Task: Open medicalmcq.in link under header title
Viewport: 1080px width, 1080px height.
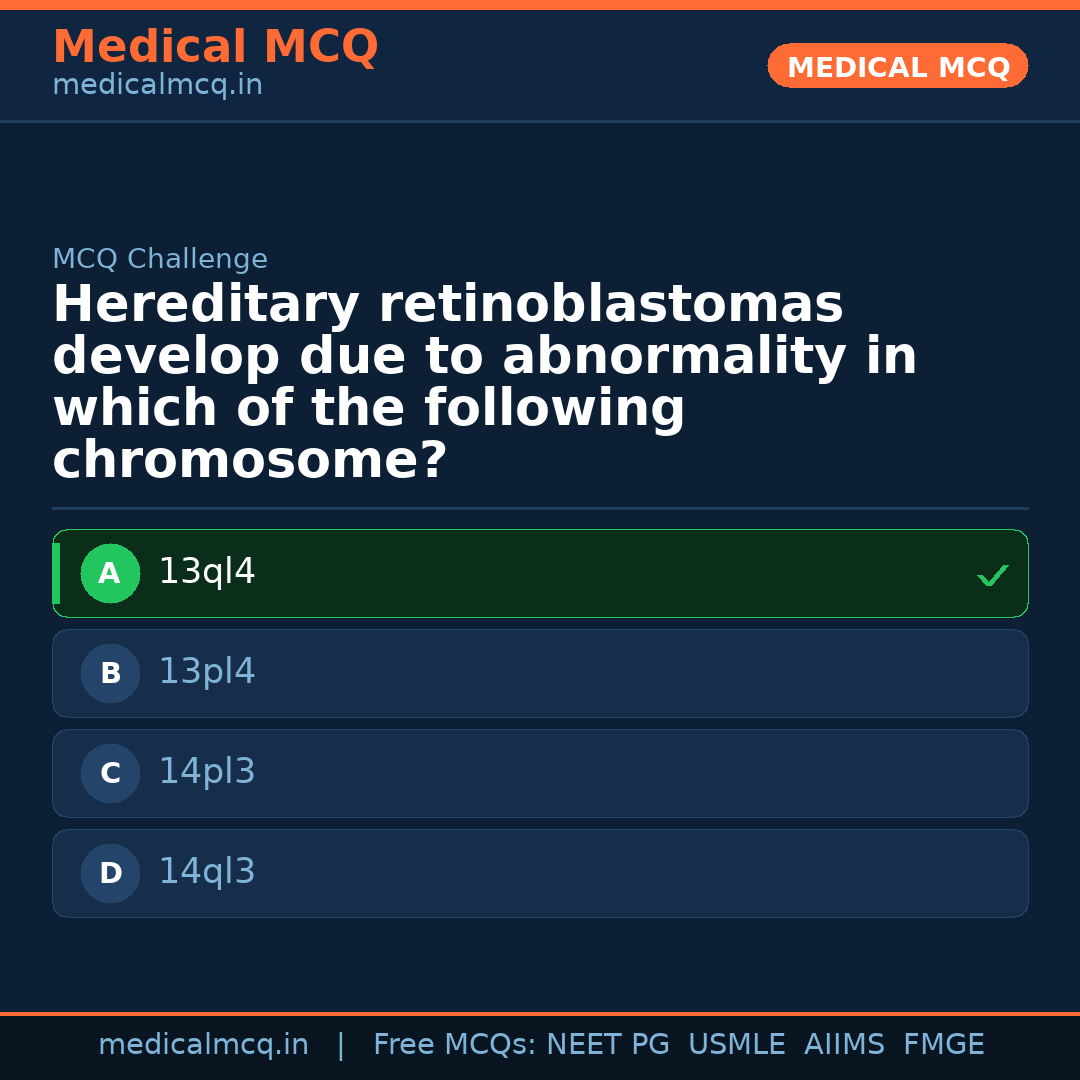Action: [x=157, y=85]
